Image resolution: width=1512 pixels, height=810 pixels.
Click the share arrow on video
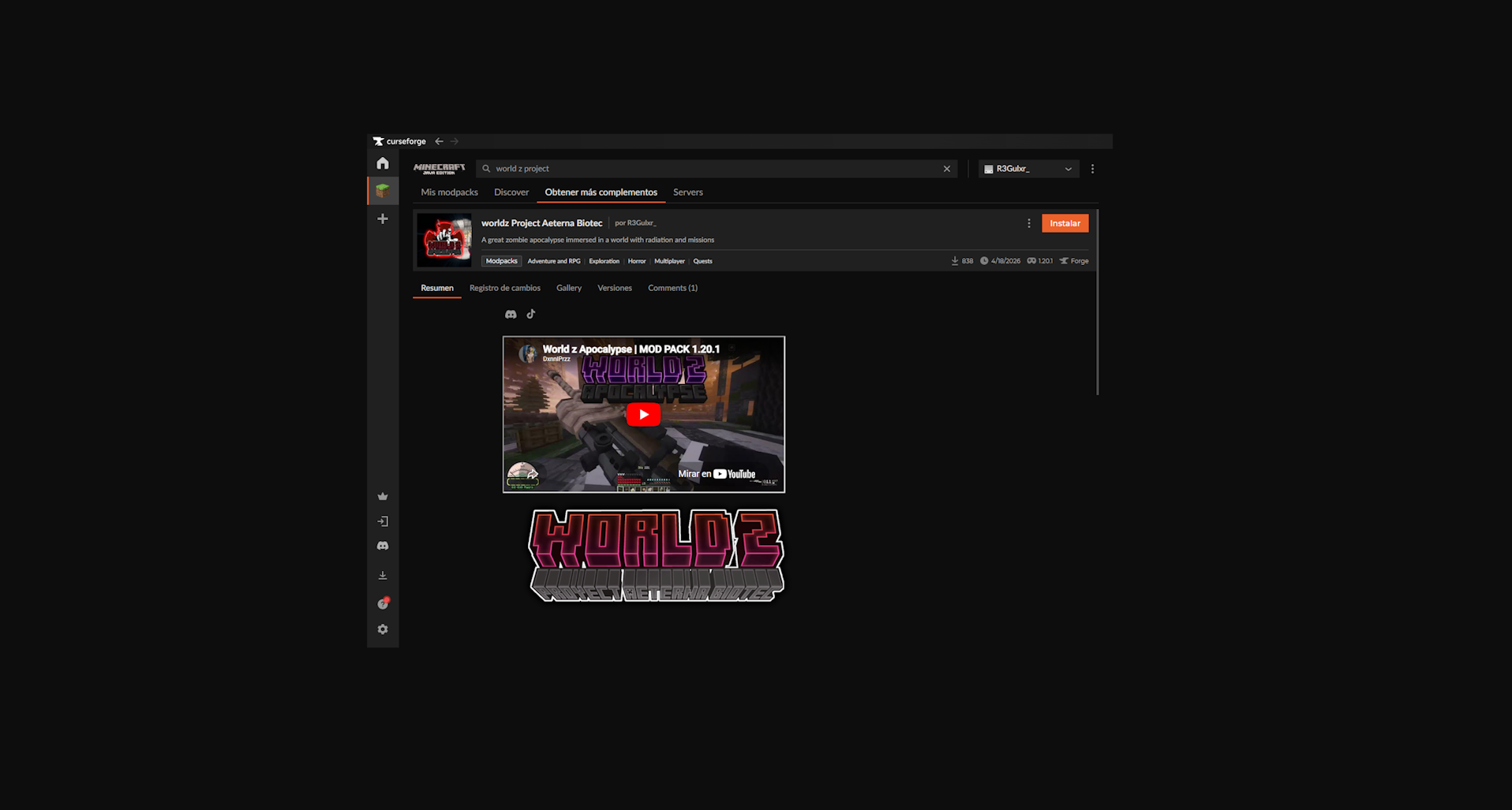point(532,474)
